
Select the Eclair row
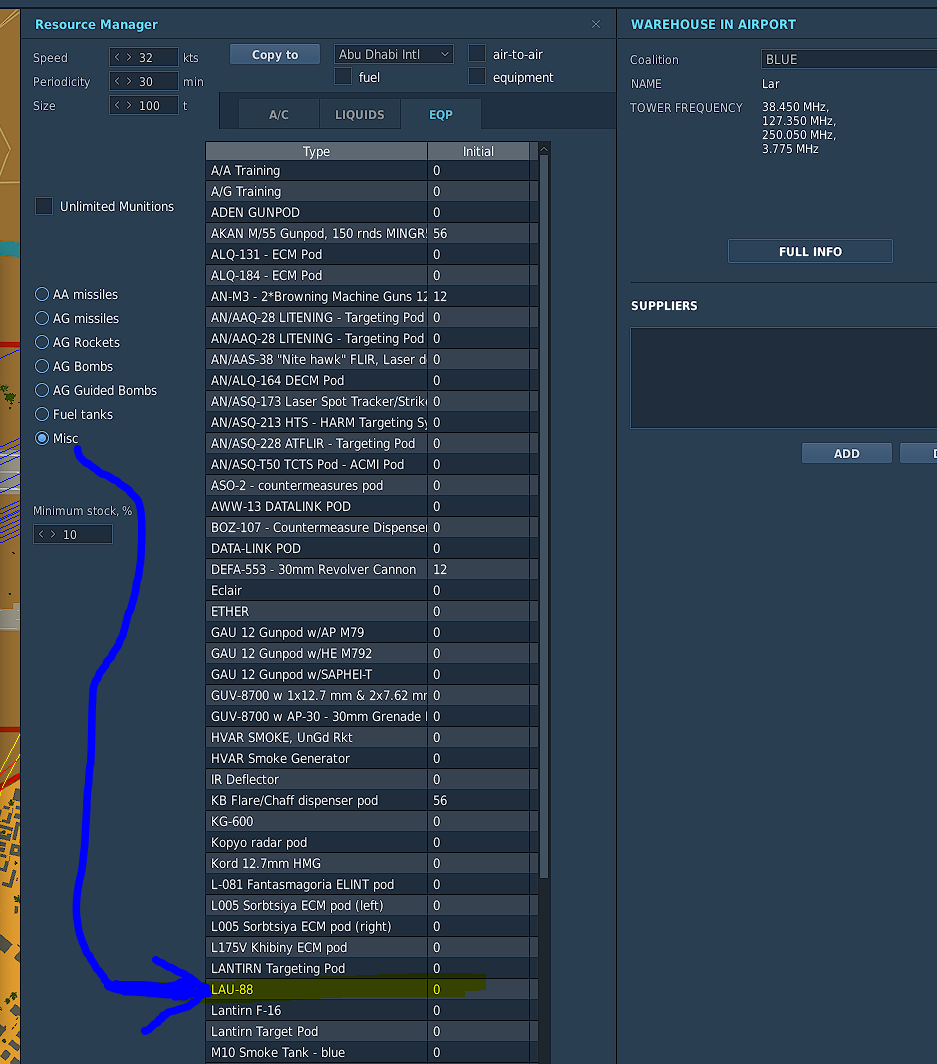[372, 590]
